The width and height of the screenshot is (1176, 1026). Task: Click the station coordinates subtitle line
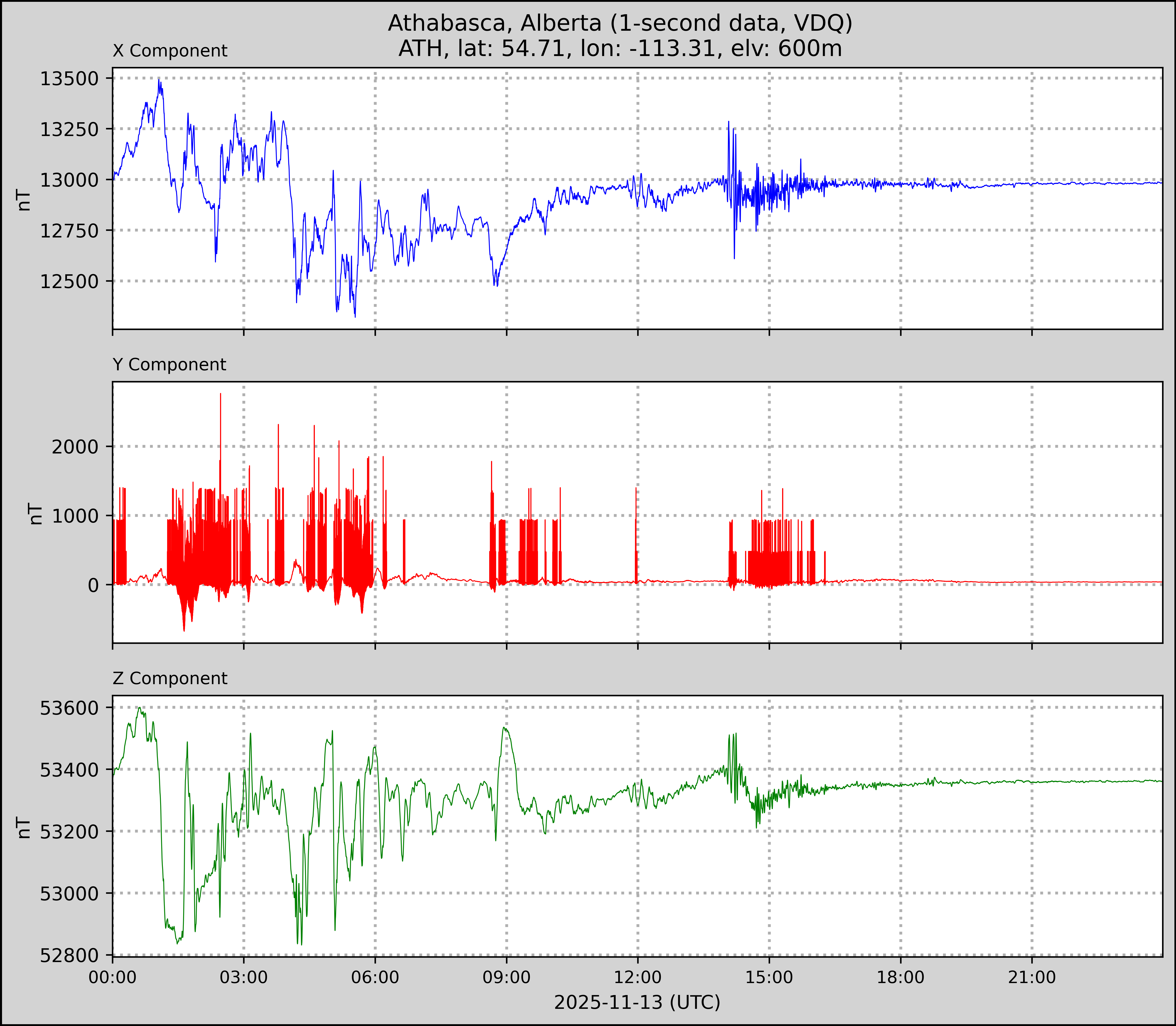[x=620, y=48]
